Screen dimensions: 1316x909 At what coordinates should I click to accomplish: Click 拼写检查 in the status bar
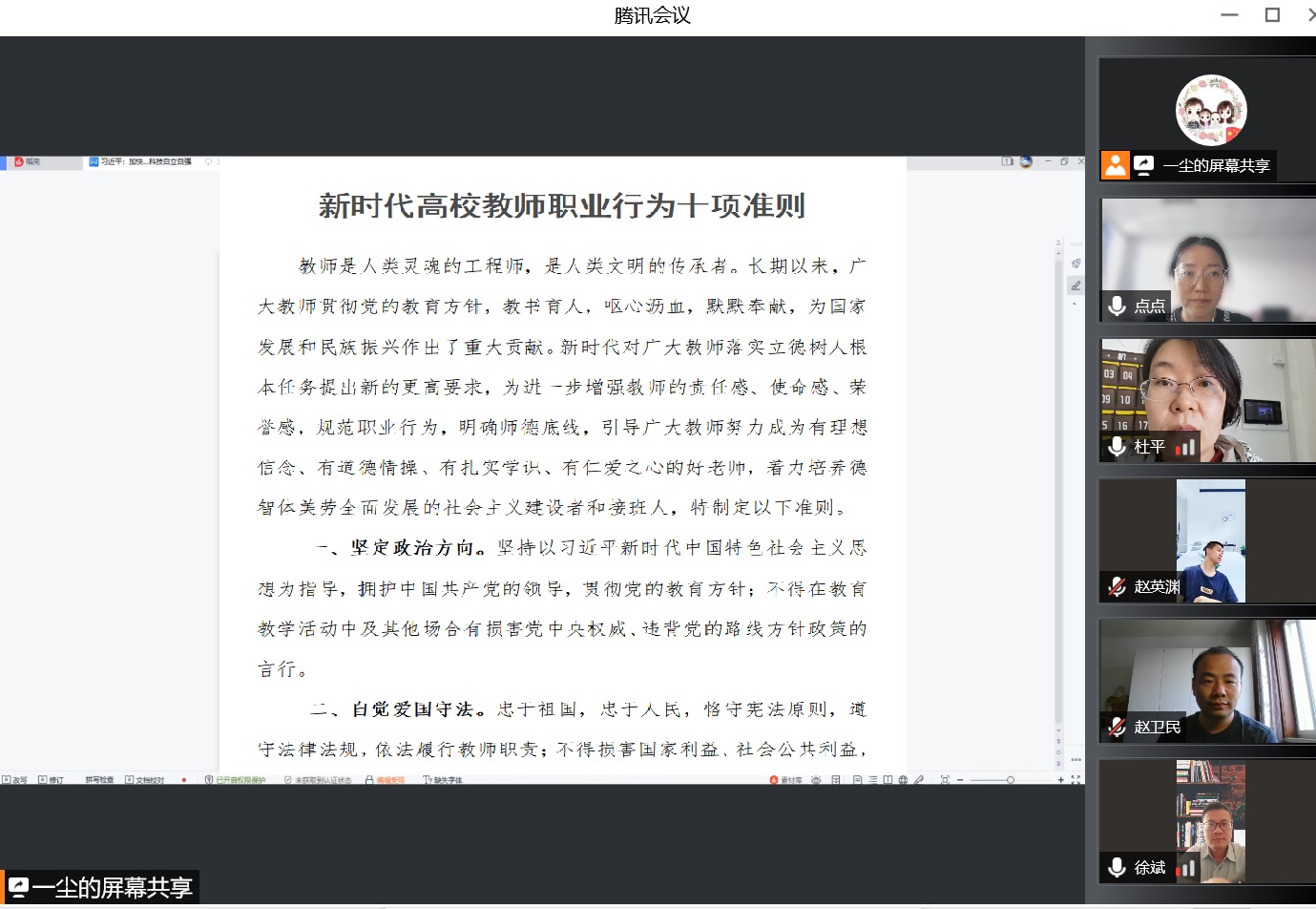click(x=99, y=780)
